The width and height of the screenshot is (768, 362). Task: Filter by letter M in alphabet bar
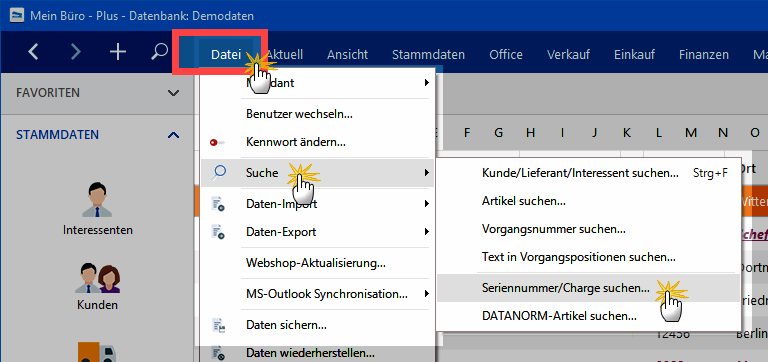[x=691, y=132]
